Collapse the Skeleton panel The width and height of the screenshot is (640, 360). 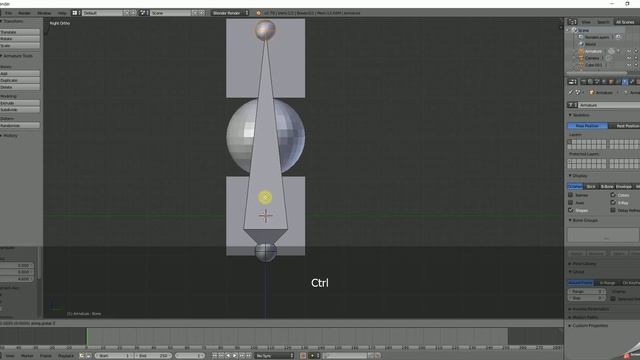(579, 115)
